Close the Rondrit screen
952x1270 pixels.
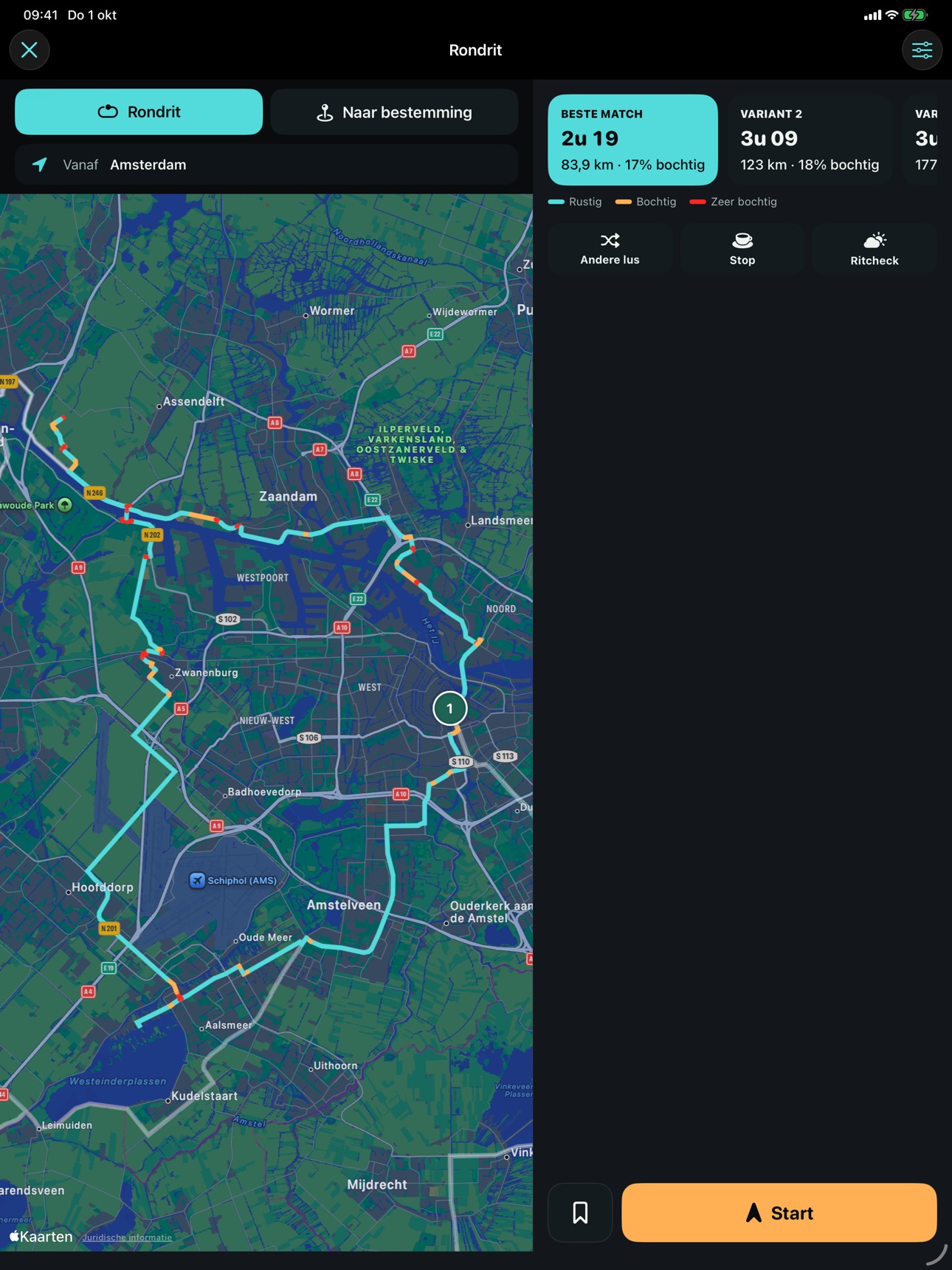[30, 50]
